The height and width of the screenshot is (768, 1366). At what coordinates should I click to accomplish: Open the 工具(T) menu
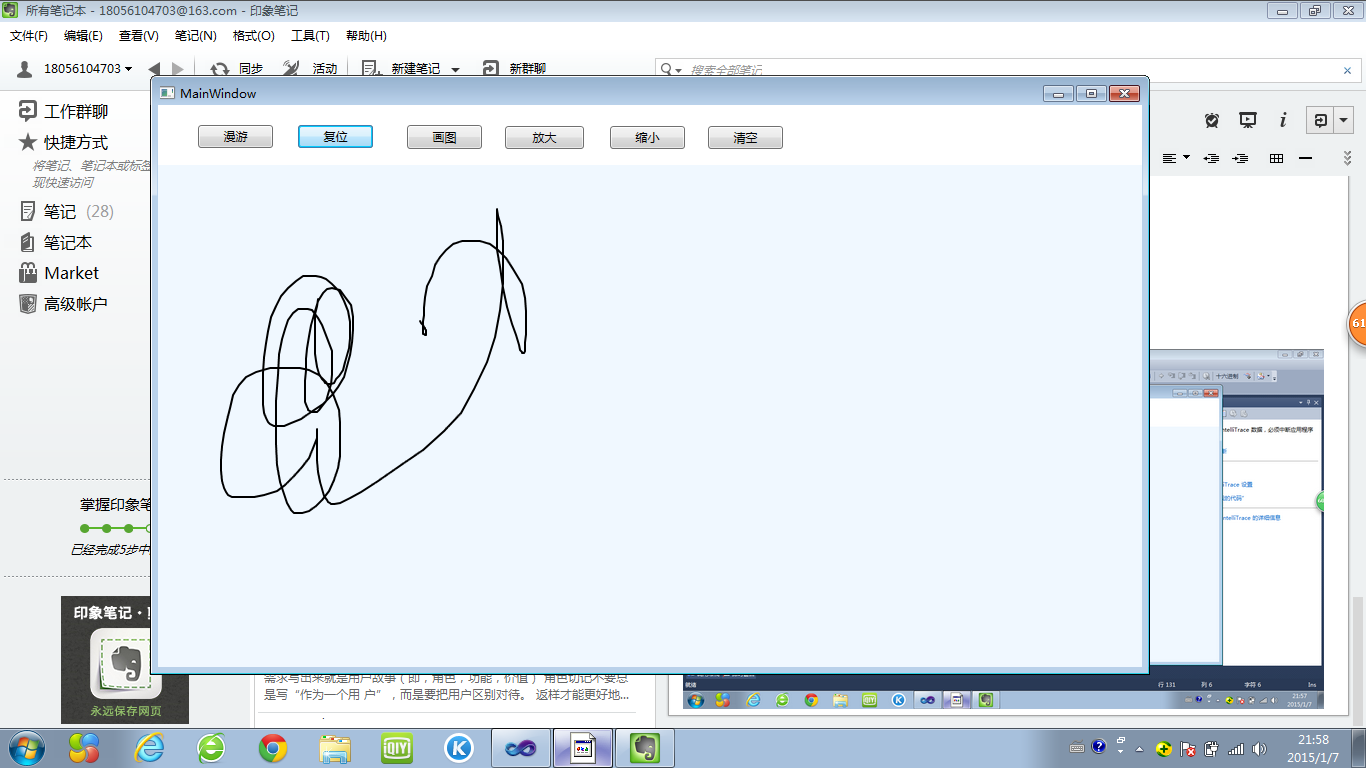point(310,36)
